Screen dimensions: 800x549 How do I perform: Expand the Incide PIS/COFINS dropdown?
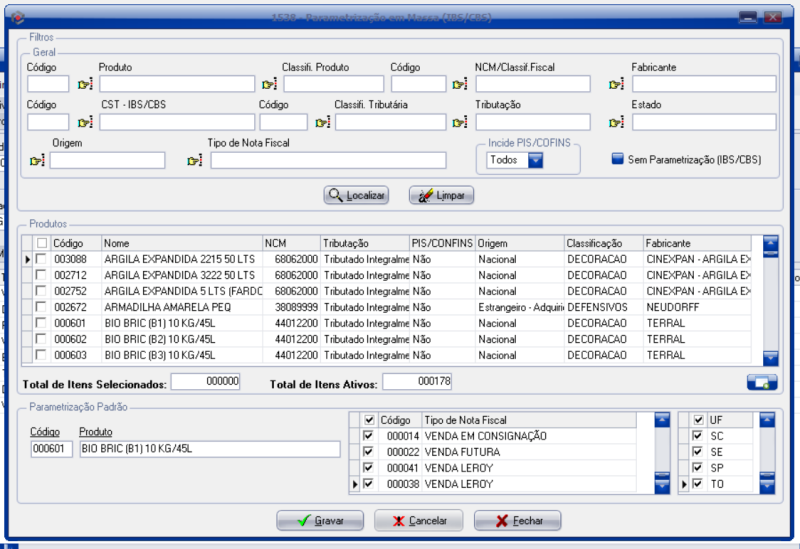[x=535, y=160]
